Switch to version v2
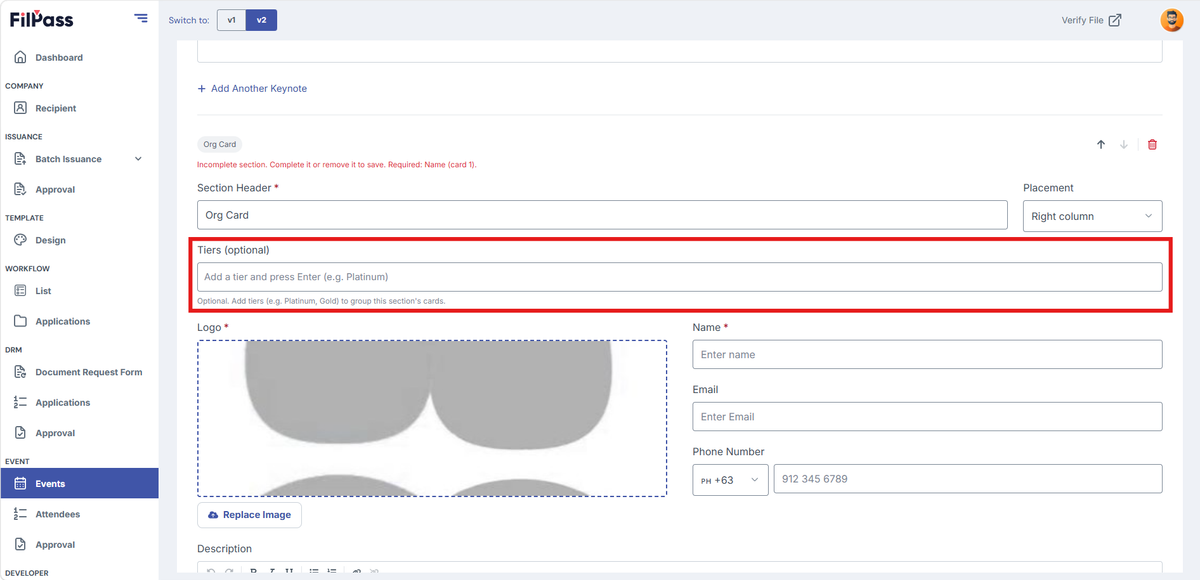The height and width of the screenshot is (580, 1200). 262,20
